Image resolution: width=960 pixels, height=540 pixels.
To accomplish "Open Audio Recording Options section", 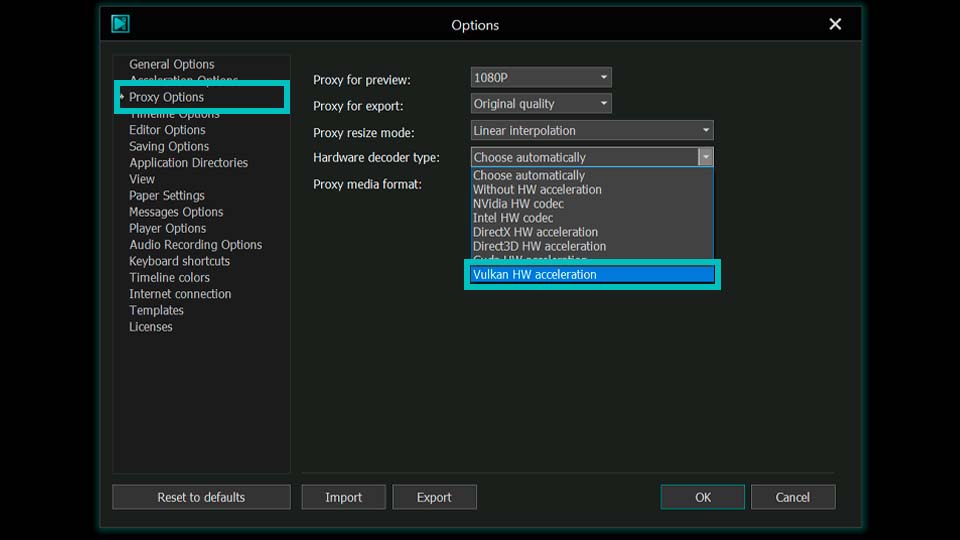I will tap(195, 245).
